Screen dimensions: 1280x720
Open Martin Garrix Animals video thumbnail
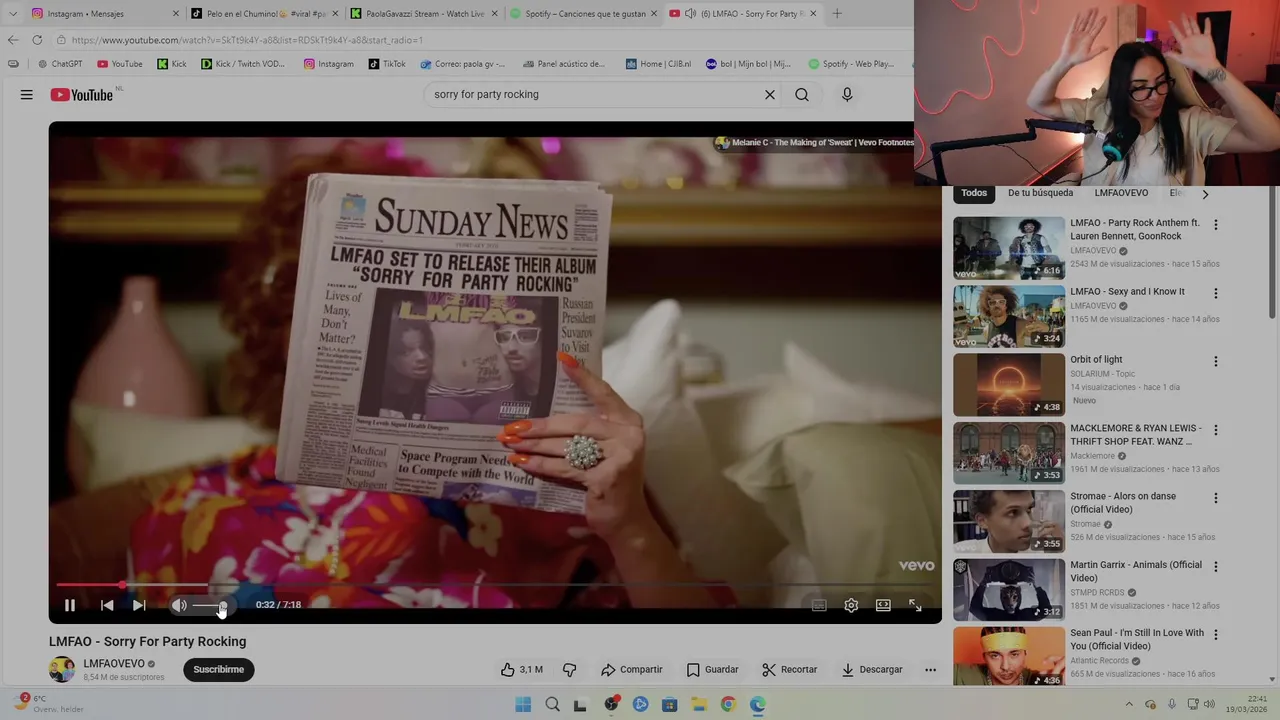[x=1009, y=590]
